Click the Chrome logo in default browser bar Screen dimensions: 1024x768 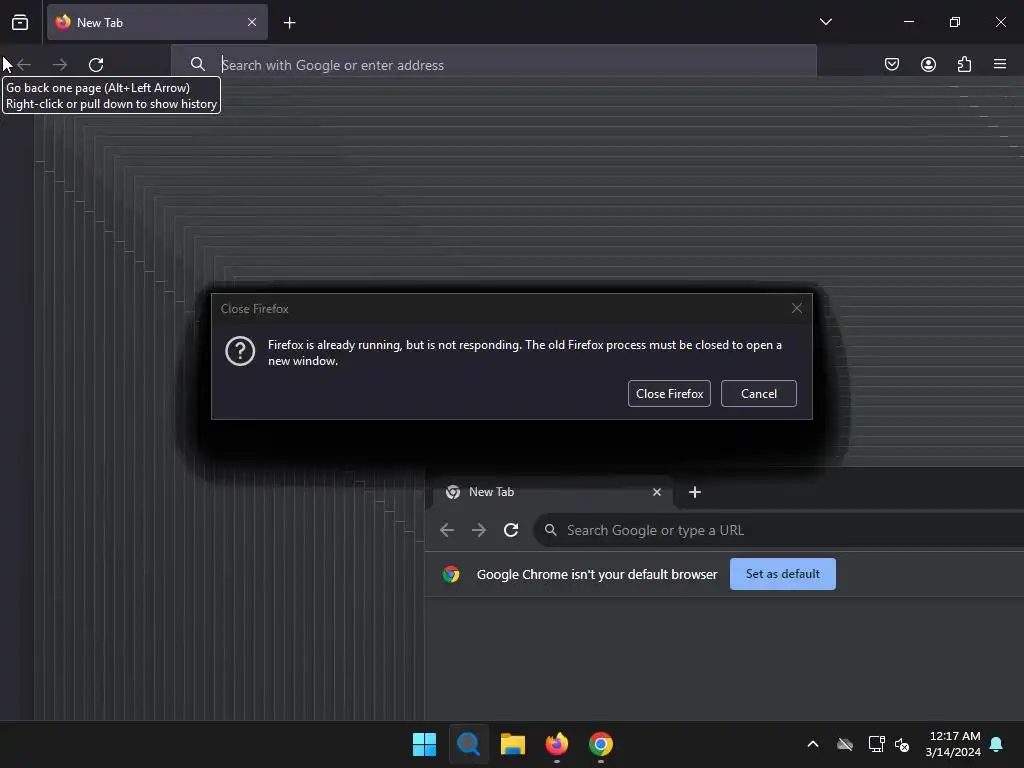[x=451, y=574]
